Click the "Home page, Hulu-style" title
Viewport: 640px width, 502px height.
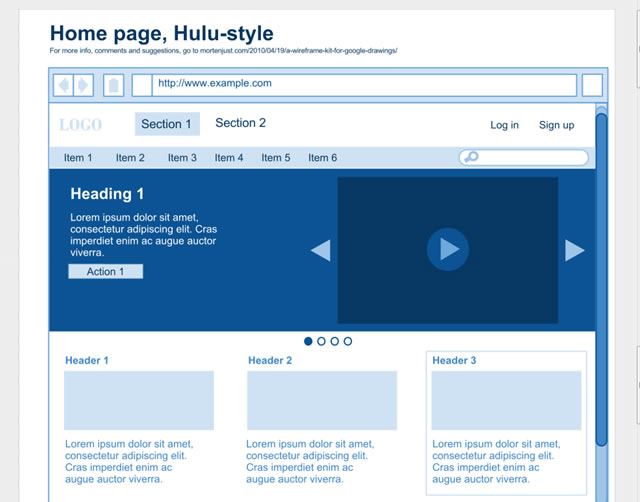click(x=162, y=33)
